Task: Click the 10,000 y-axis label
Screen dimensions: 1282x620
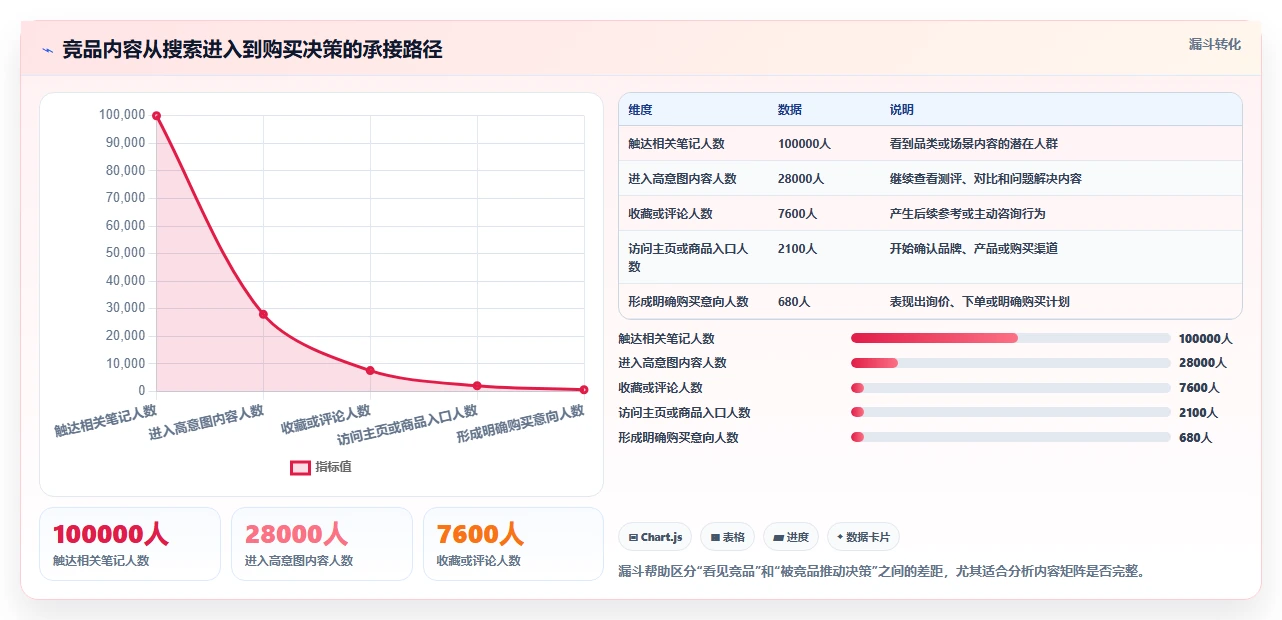Action: 125,363
